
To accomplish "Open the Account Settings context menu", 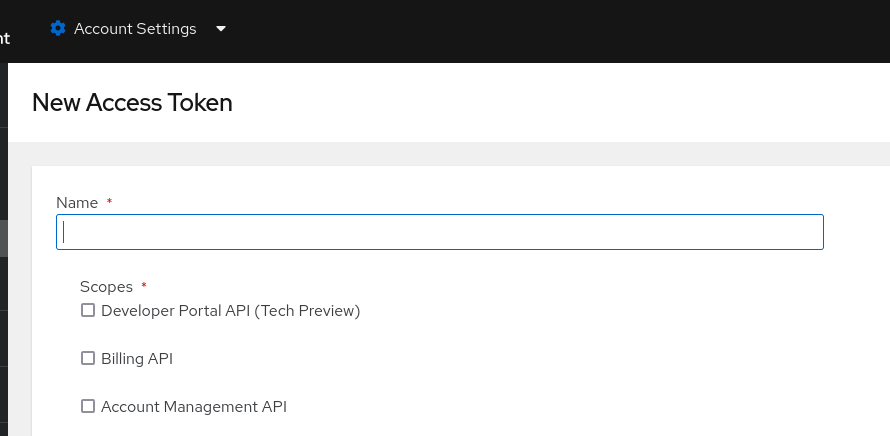I will click(135, 28).
